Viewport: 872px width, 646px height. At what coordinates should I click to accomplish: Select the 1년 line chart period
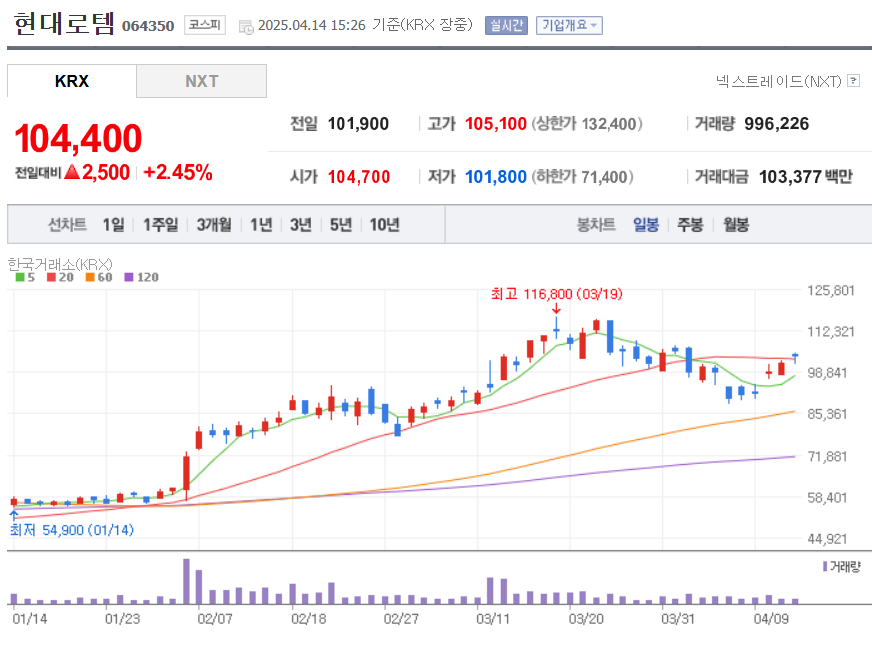coord(261,225)
